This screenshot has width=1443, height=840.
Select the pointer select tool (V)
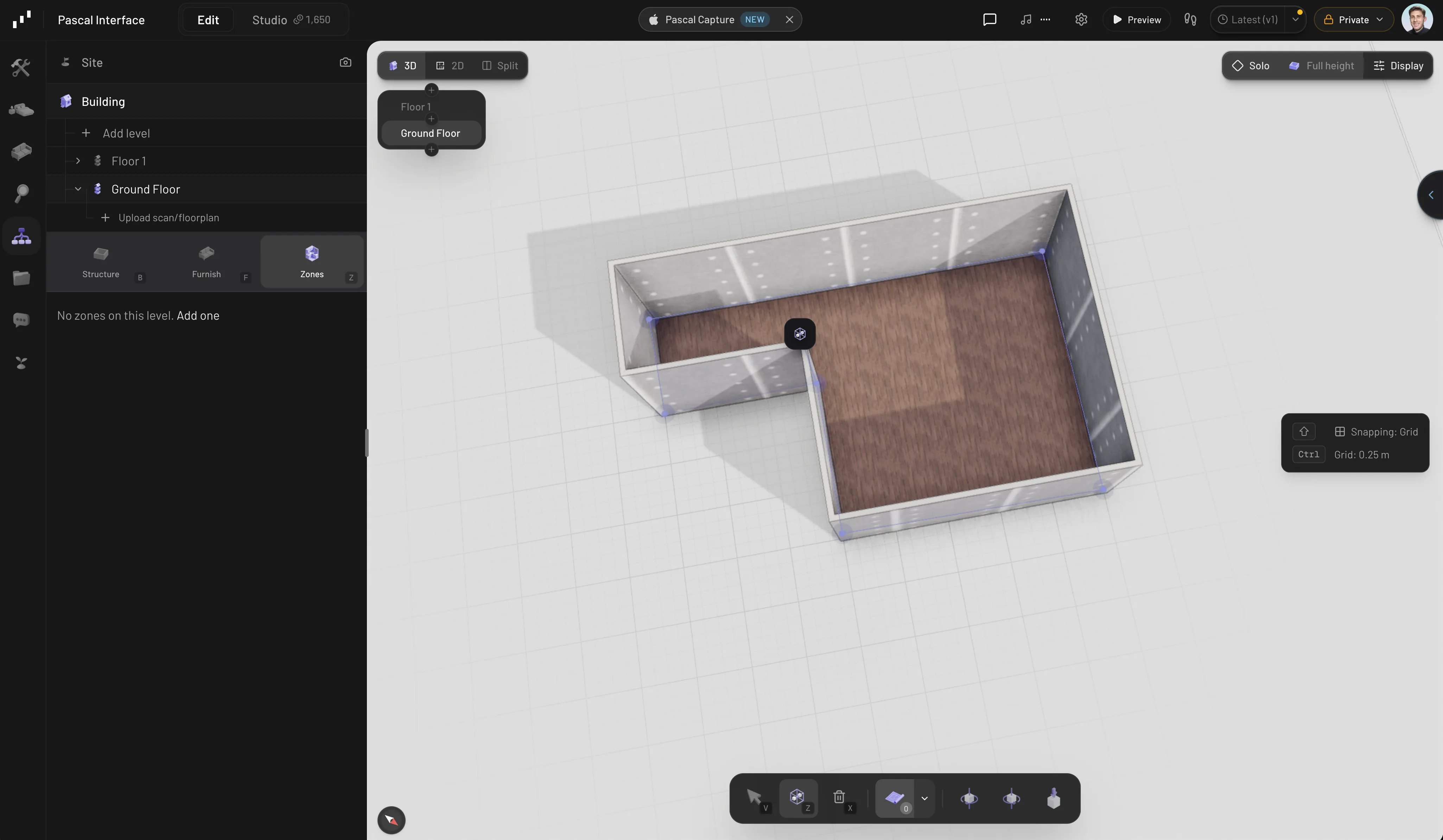pos(756,798)
